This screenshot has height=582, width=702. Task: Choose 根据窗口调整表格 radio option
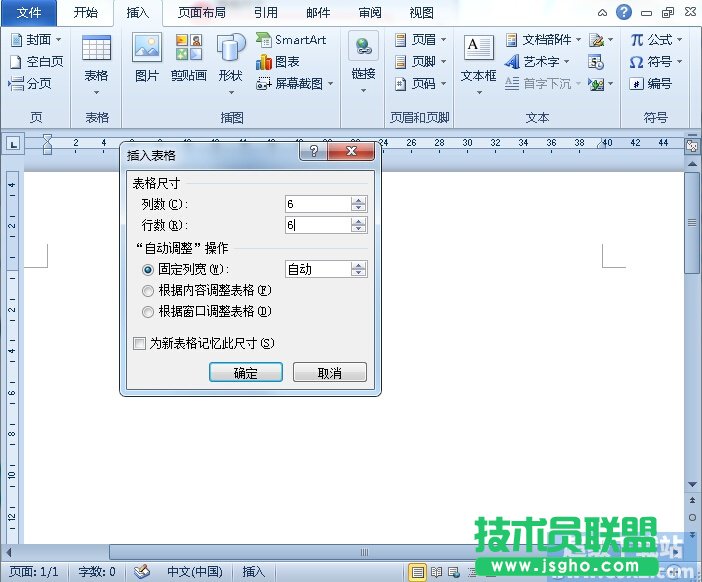[148, 311]
